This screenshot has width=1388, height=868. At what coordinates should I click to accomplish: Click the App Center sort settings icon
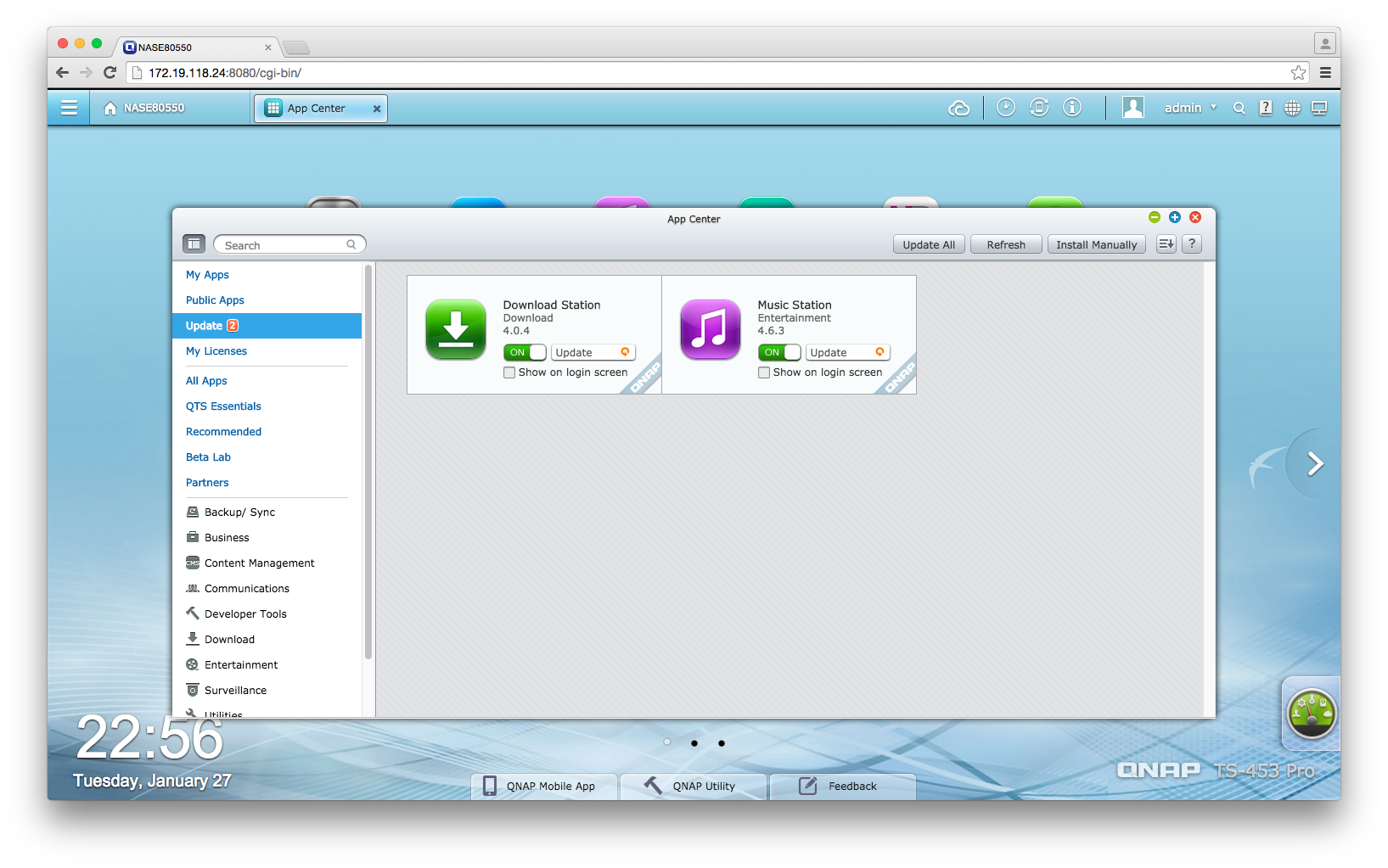pos(1166,244)
